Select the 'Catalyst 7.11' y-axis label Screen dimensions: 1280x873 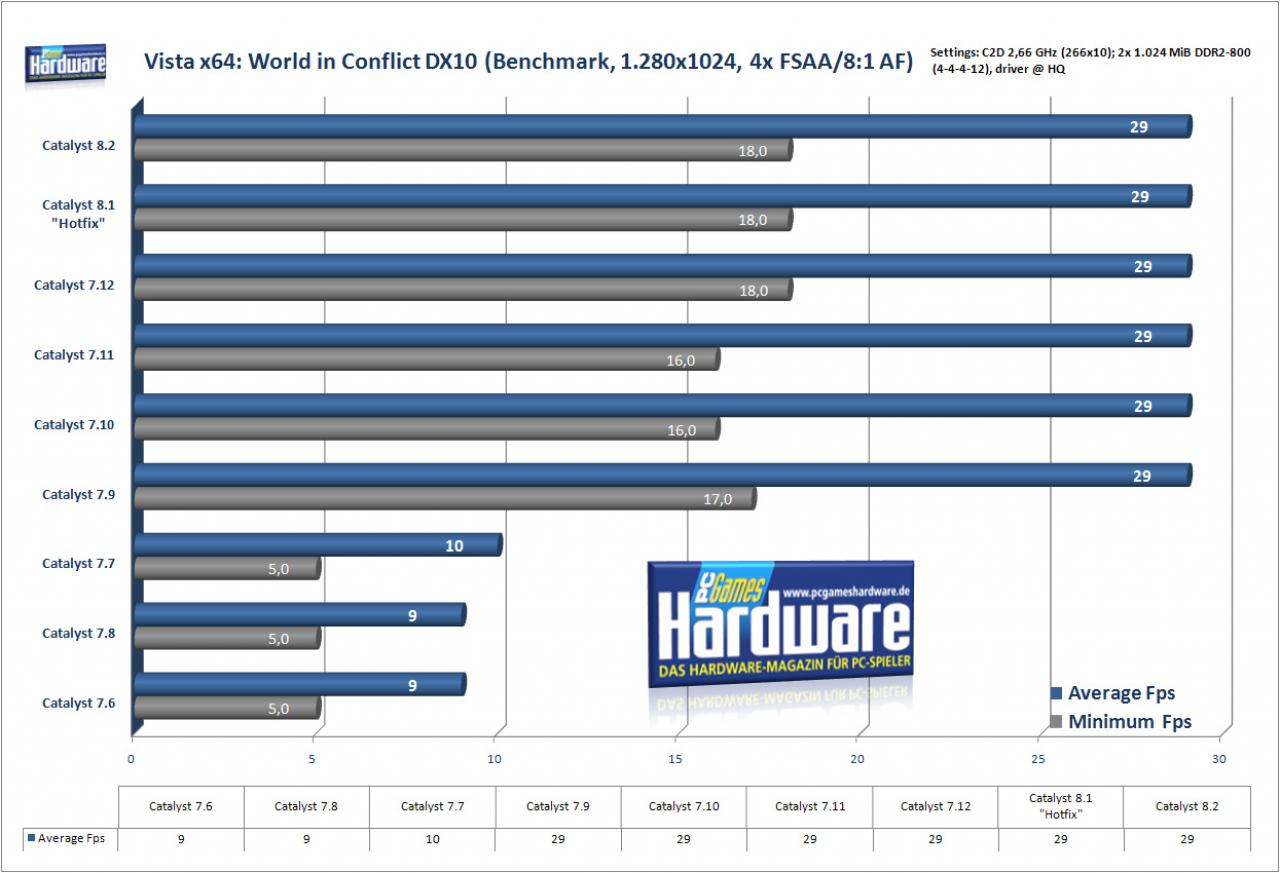tap(75, 355)
